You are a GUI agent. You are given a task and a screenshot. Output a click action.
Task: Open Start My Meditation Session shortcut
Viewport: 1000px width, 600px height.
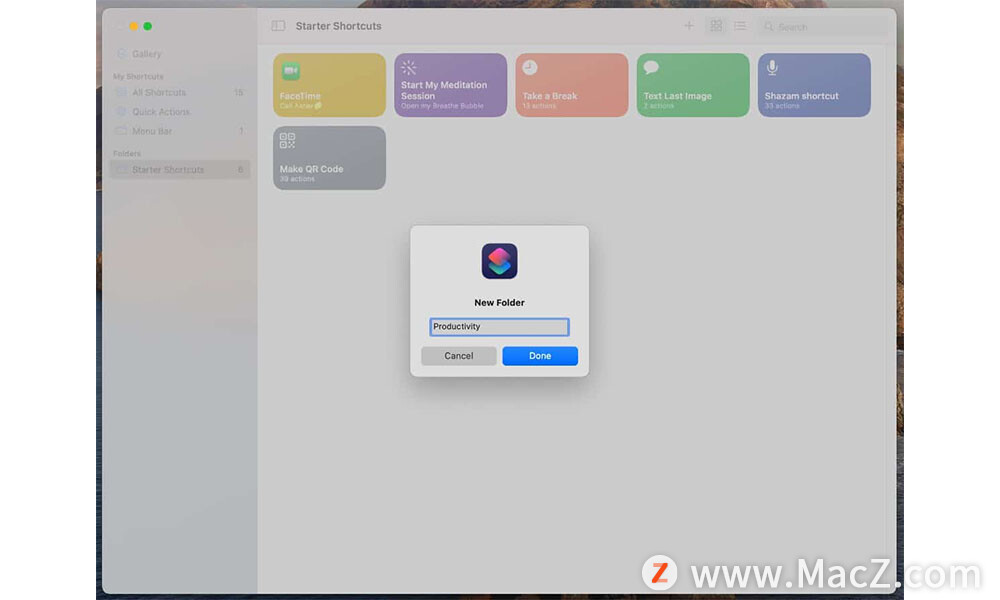450,85
